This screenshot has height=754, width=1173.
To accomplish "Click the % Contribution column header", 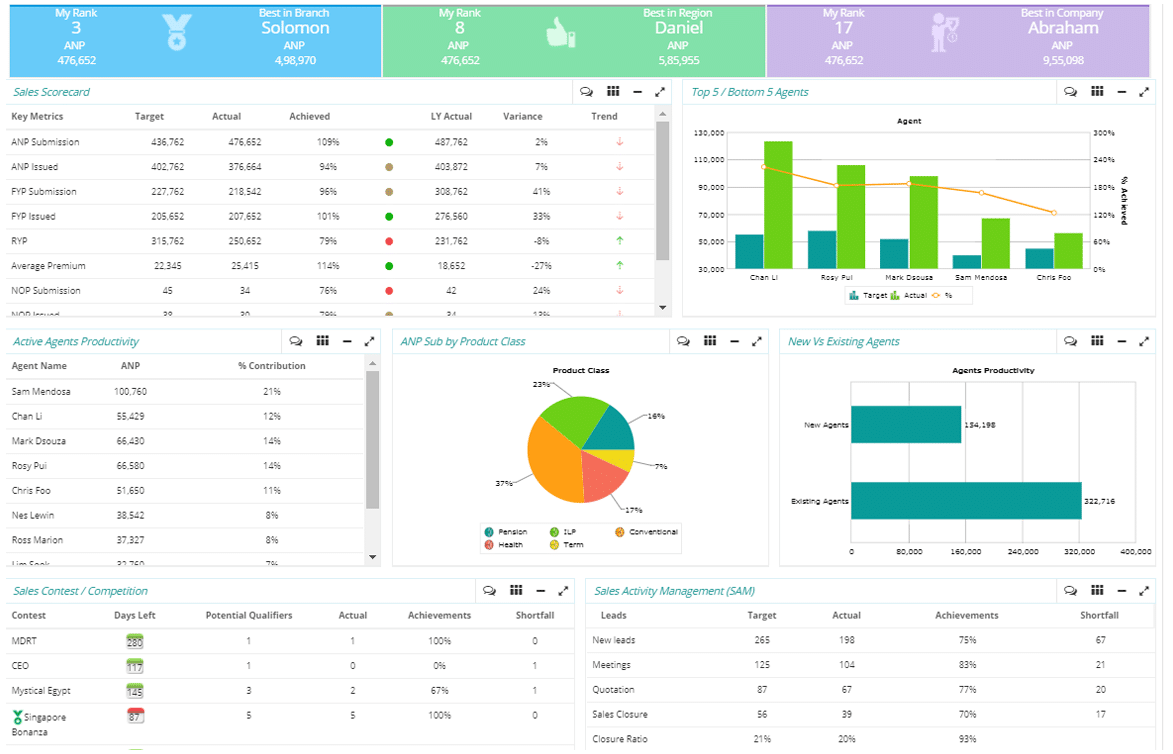I will click(272, 366).
